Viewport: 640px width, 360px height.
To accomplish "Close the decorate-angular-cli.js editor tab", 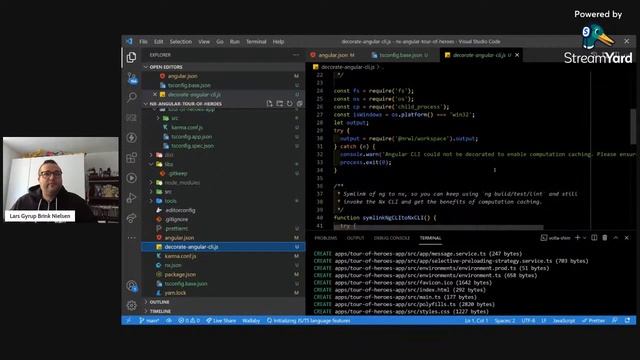I will [x=517, y=55].
